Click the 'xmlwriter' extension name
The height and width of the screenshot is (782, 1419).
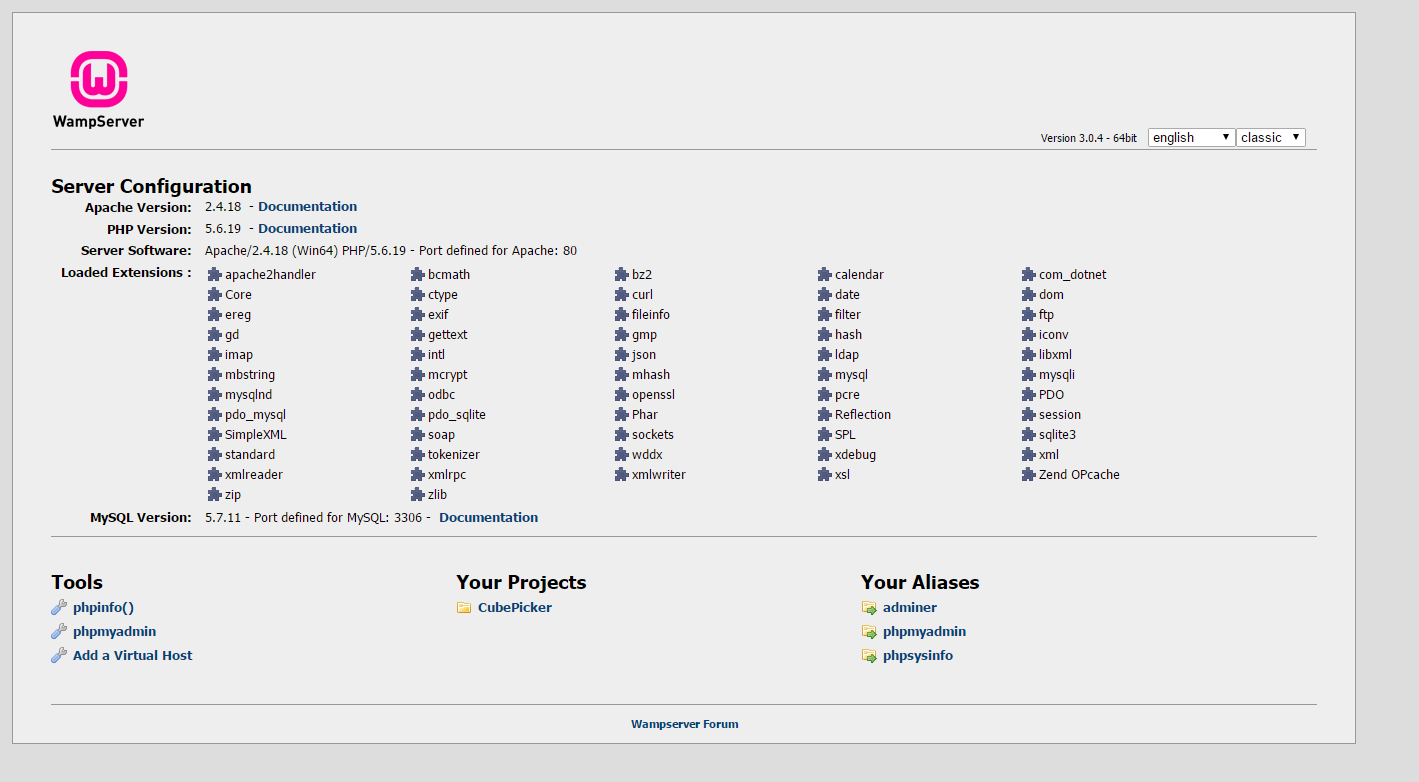tap(659, 475)
